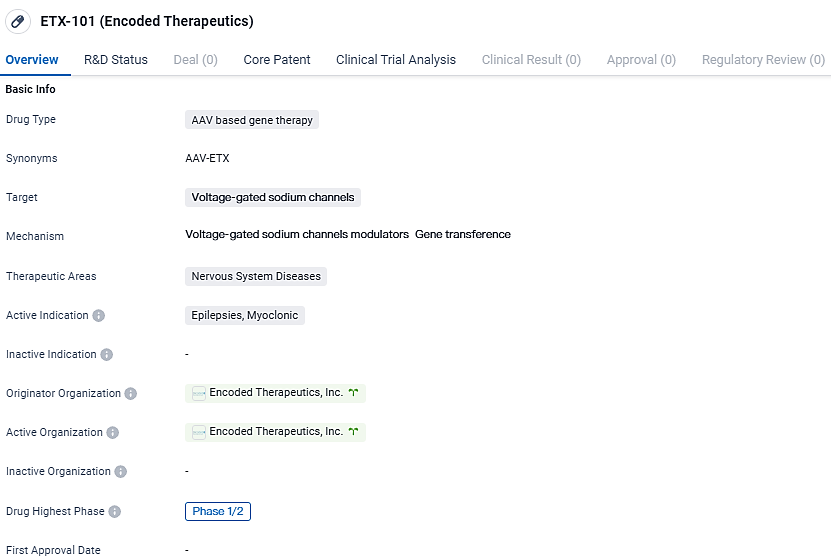Switch to the R&D Status tab
Screen dimensions: 831x556
point(115,60)
